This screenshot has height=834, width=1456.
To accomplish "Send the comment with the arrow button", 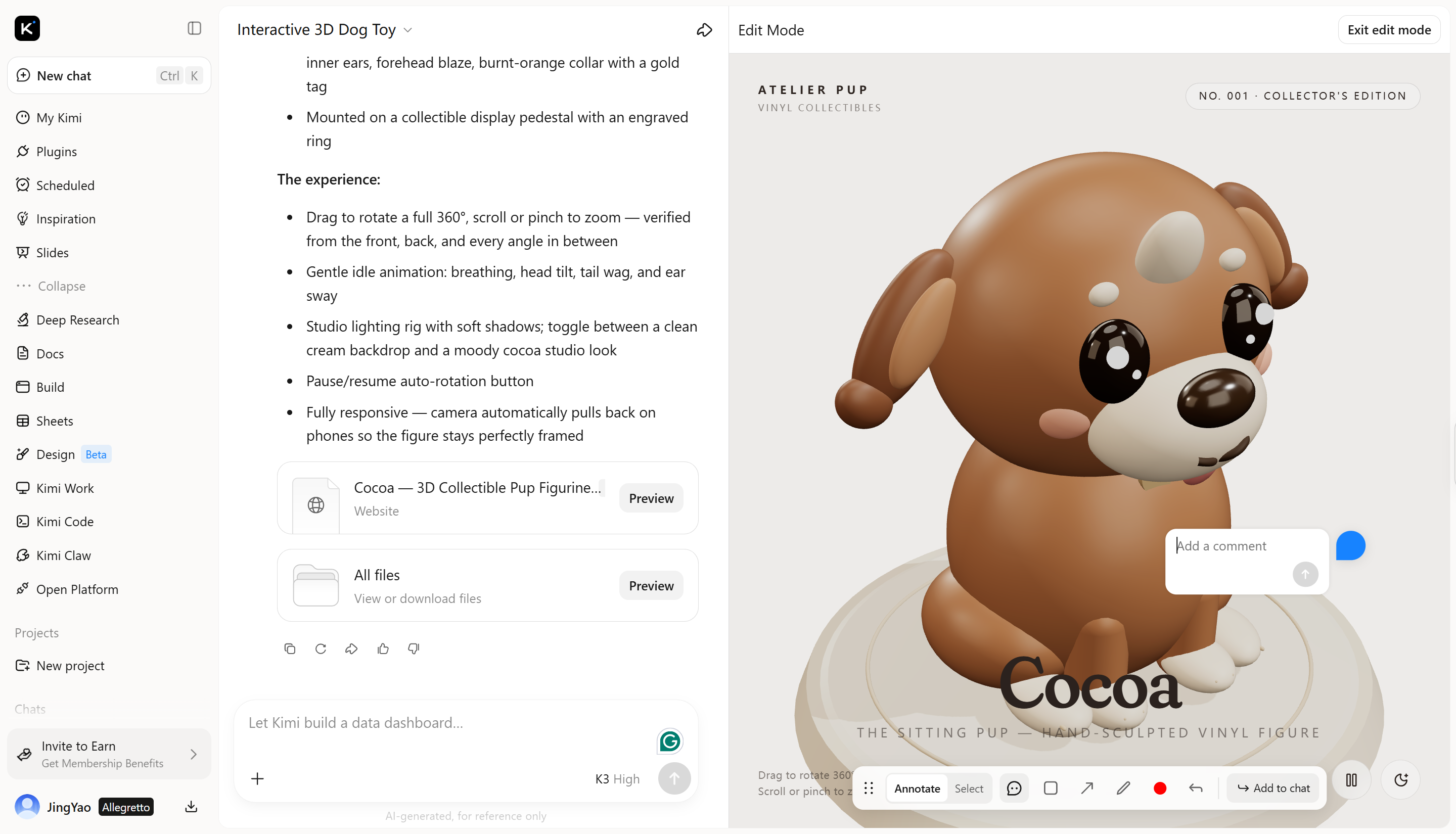I will tap(1305, 574).
